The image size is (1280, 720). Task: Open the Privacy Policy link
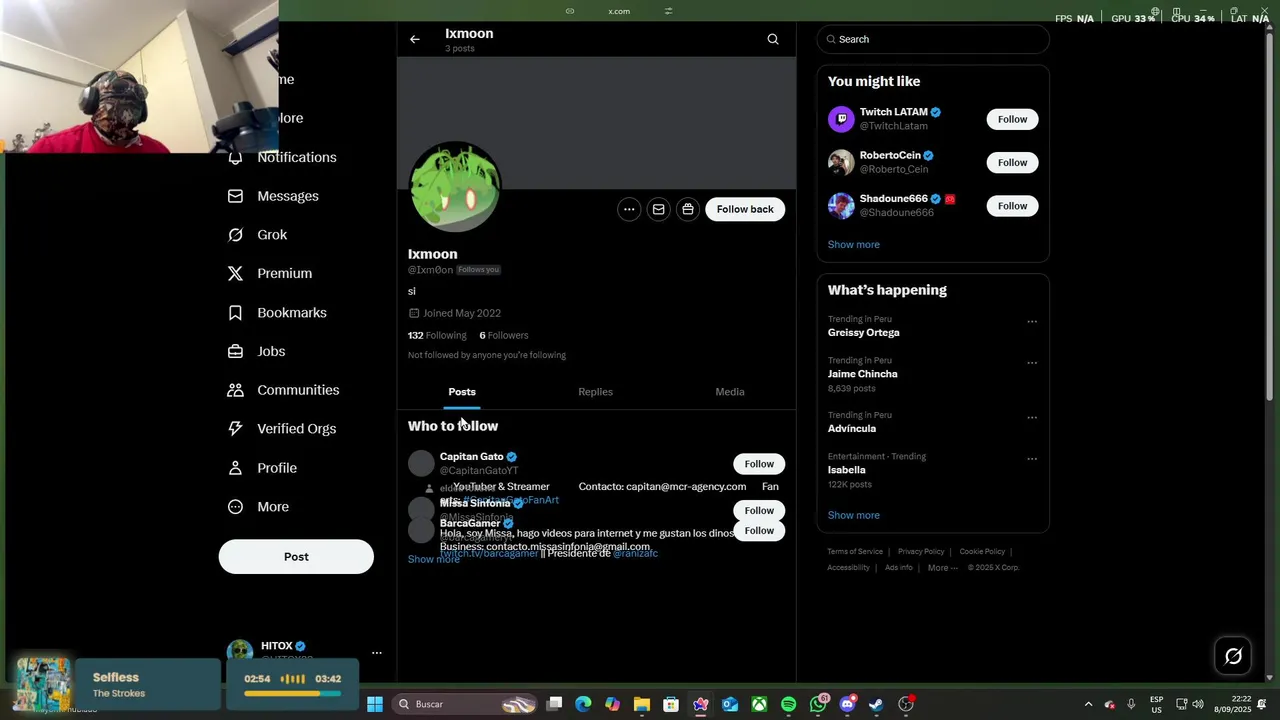pyautogui.click(x=921, y=552)
